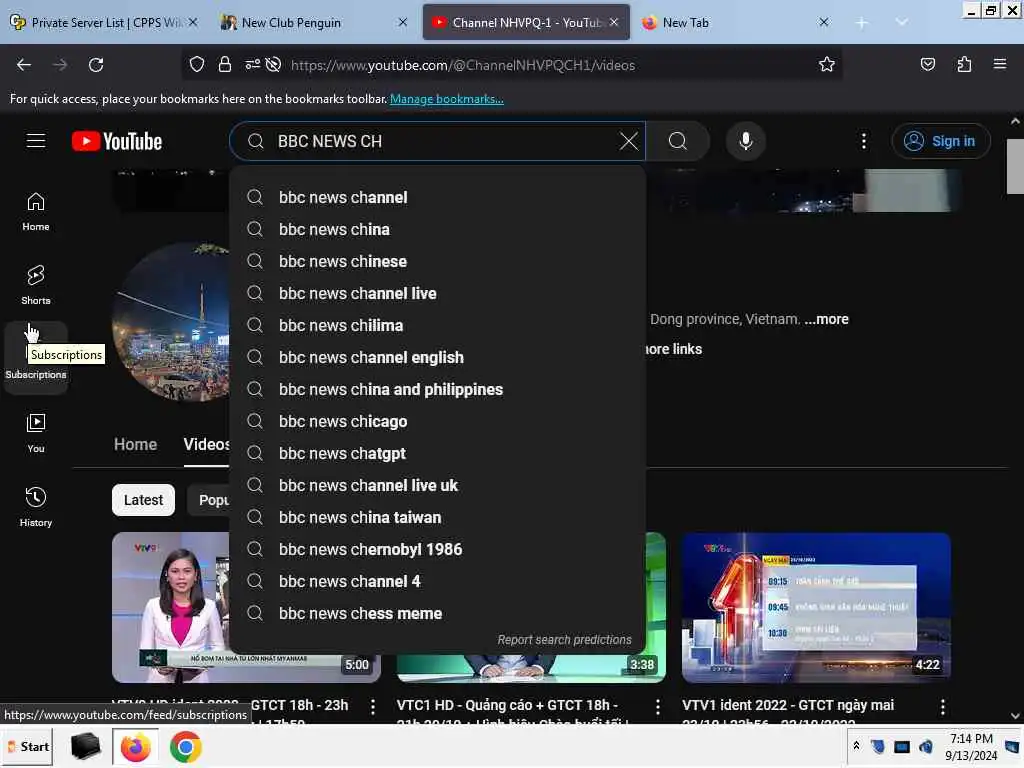Screen dimensions: 1024x768
Task: Choose suggestion bbc news chess meme
Action: pyautogui.click(x=438, y=613)
